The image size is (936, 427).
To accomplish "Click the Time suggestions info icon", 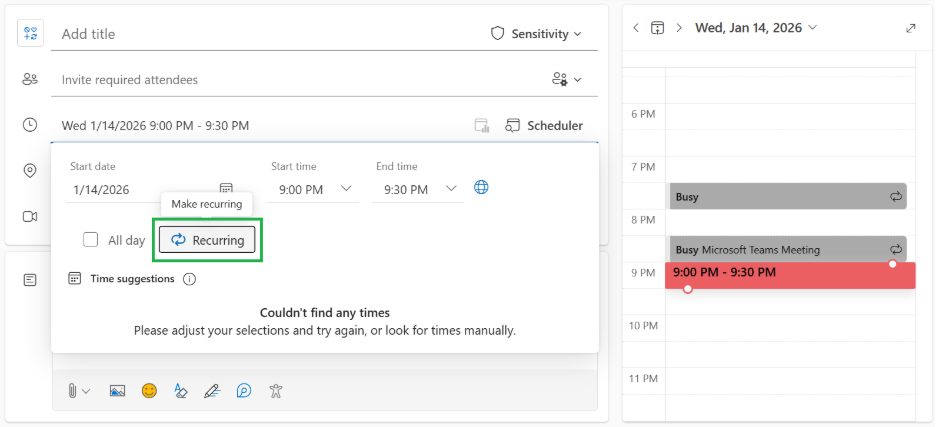I will (x=189, y=279).
